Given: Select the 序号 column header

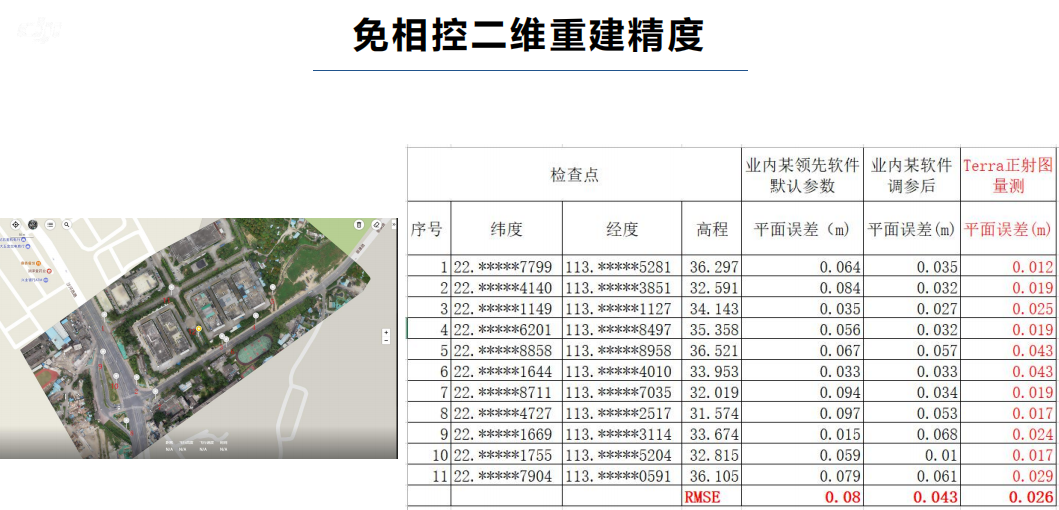Looking at the screenshot, I should [429, 228].
